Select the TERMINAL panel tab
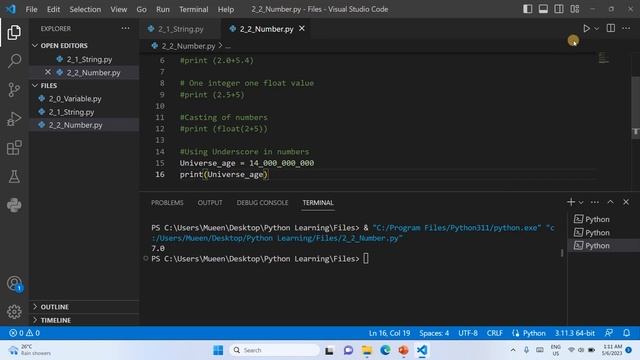The width and height of the screenshot is (640, 360). point(318,203)
